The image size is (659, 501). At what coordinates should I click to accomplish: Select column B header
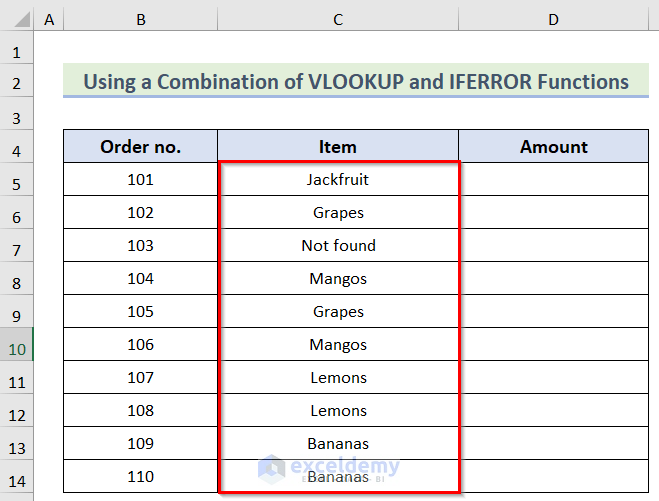141,20
